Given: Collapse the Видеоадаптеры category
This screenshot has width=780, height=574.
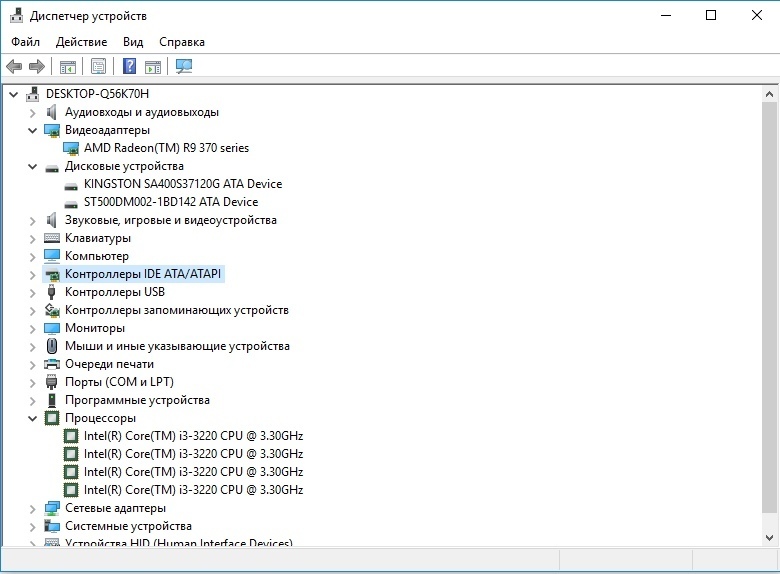Looking at the screenshot, I should [x=32, y=130].
